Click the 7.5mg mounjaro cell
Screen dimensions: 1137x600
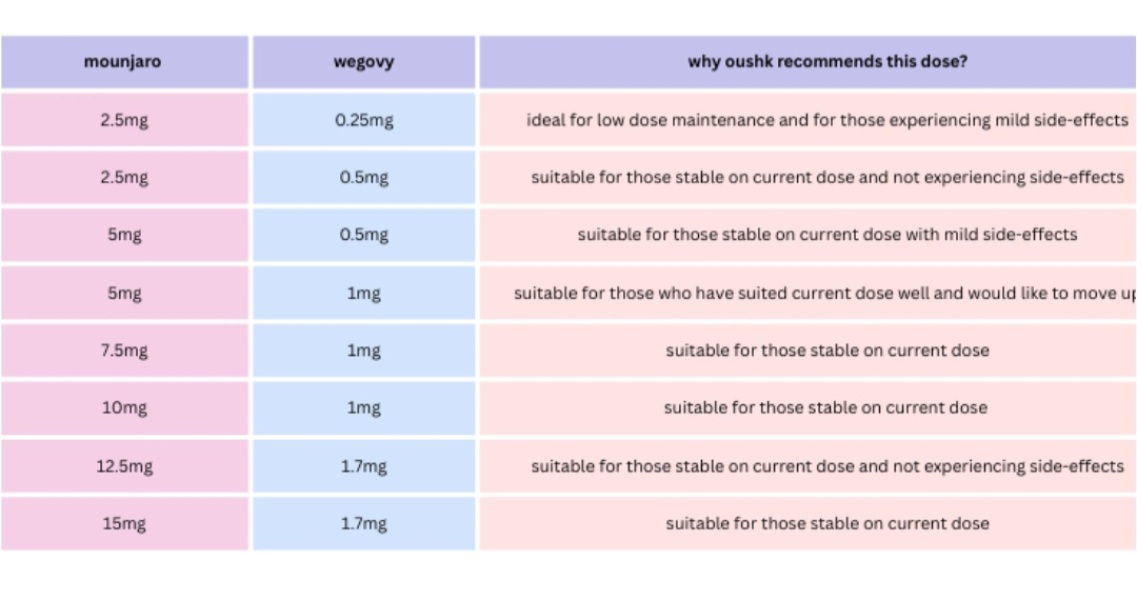(124, 351)
